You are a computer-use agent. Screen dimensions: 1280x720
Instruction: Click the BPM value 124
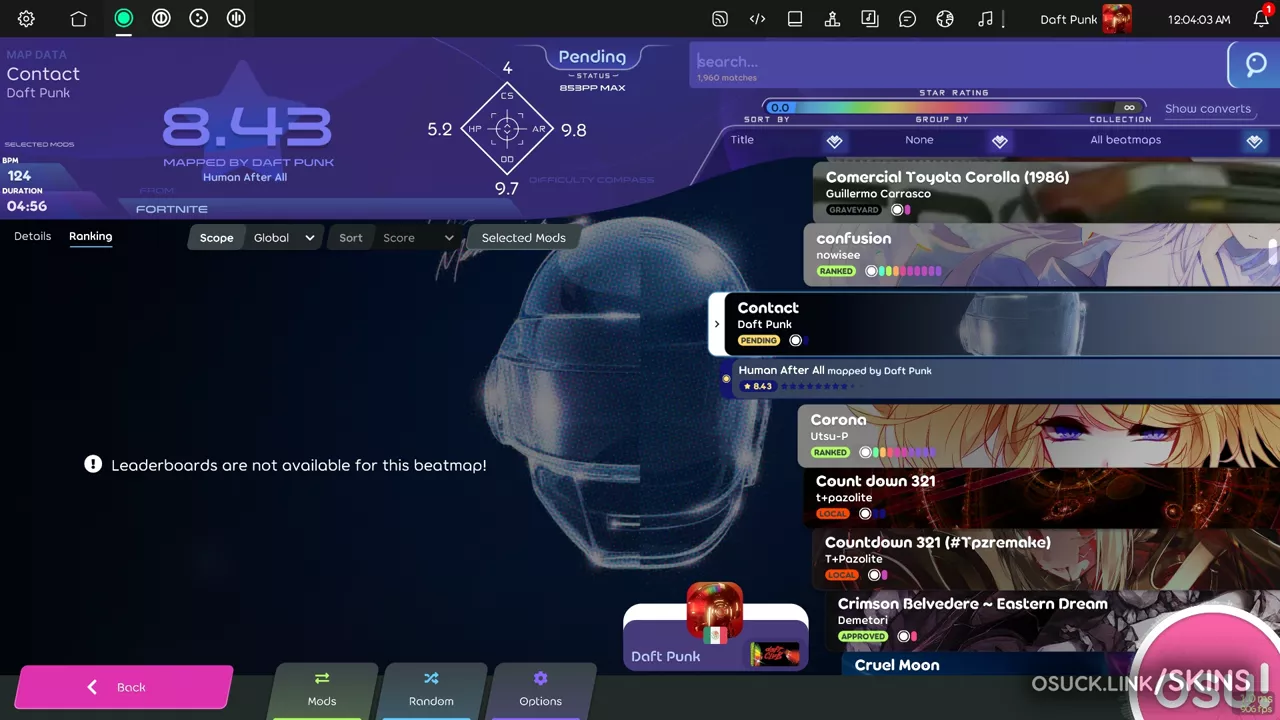coord(19,175)
